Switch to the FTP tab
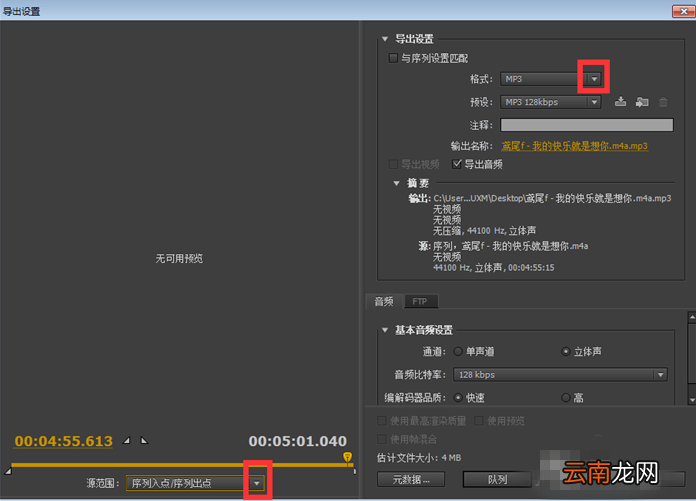Viewport: 696px width, 501px height. [x=420, y=301]
